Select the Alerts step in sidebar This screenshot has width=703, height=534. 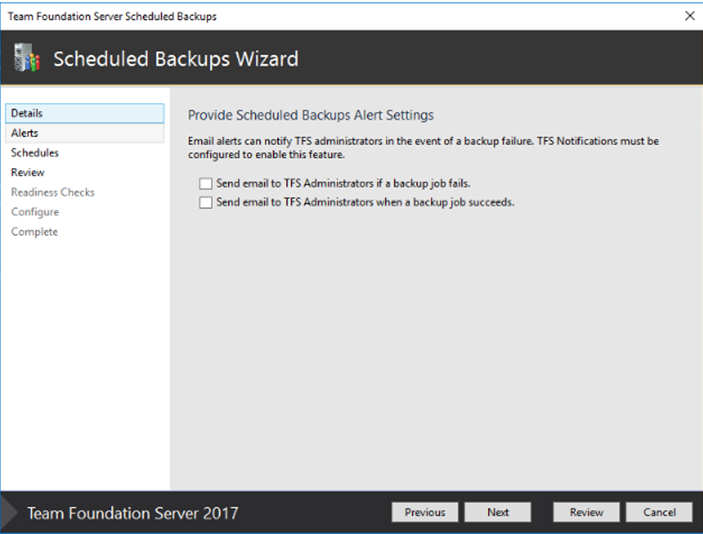click(25, 133)
